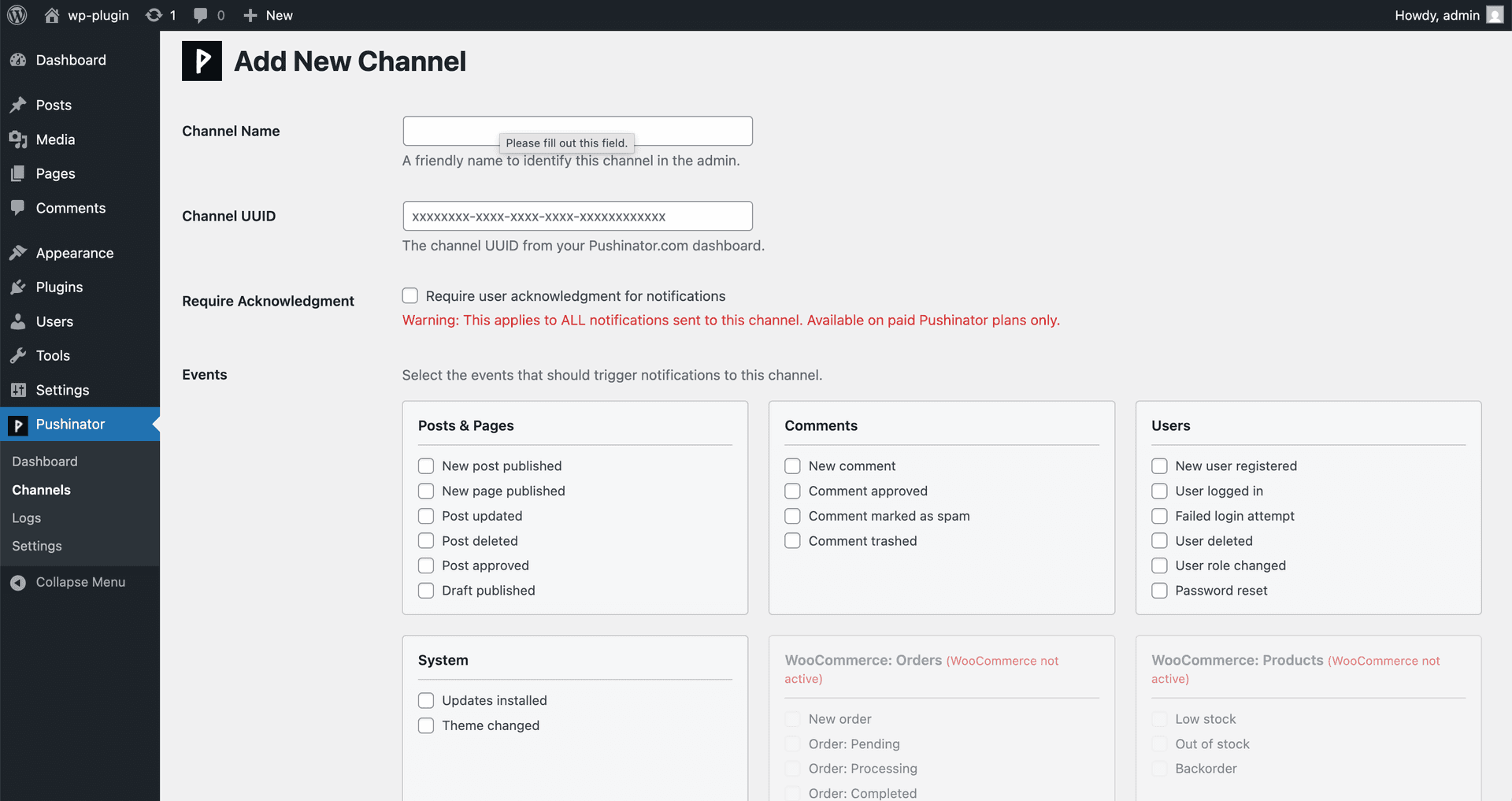
Task: Open the comments bubble icon in admin bar
Action: [198, 15]
